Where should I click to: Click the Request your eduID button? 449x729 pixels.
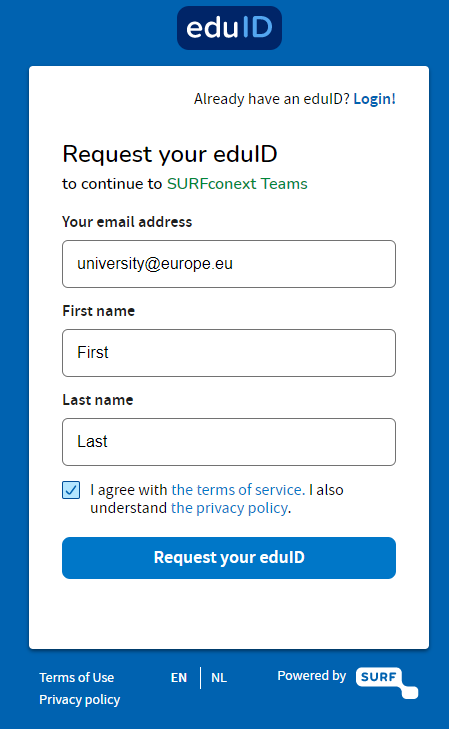point(229,558)
